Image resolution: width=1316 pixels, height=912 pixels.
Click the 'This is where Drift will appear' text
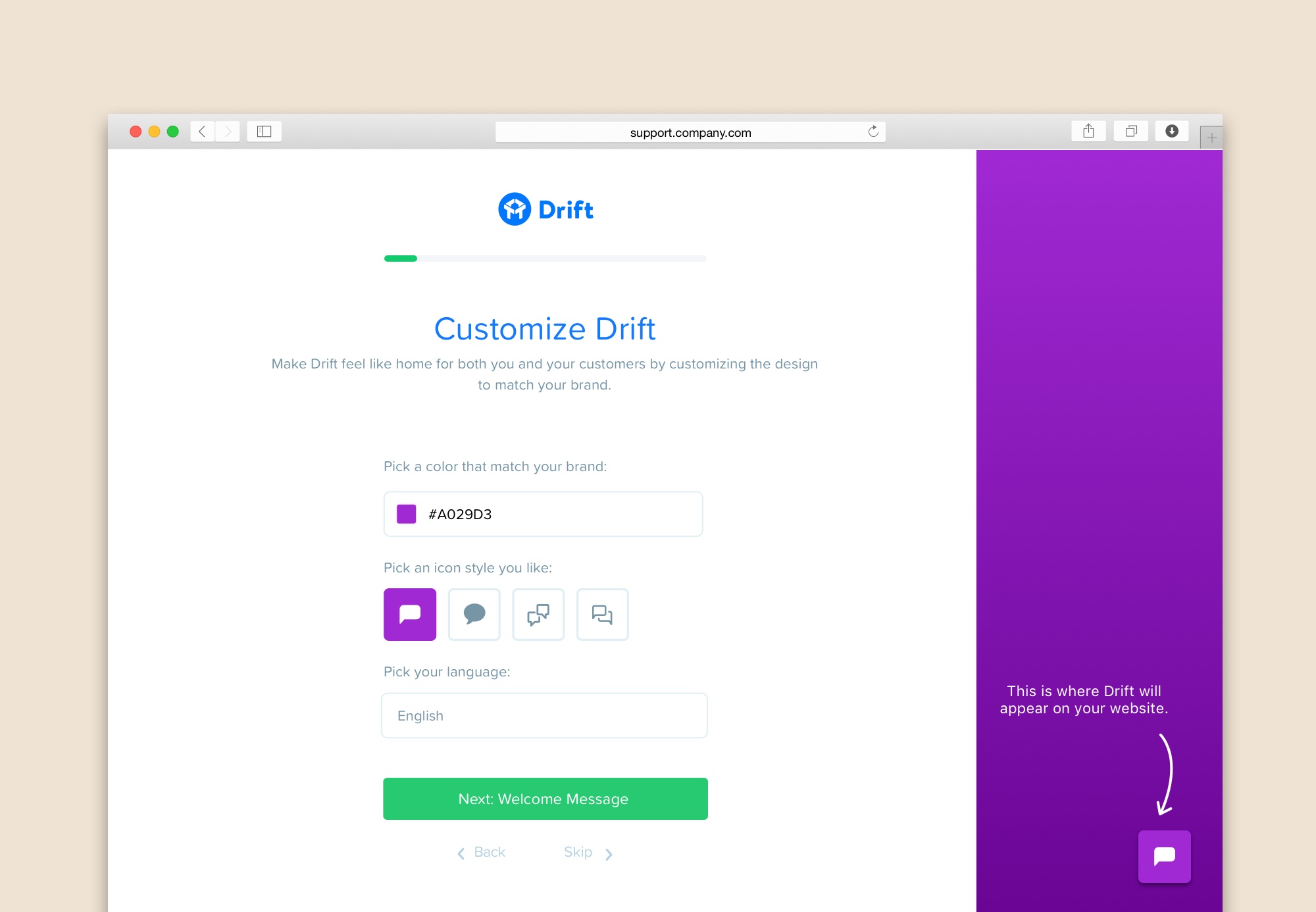tap(1084, 699)
